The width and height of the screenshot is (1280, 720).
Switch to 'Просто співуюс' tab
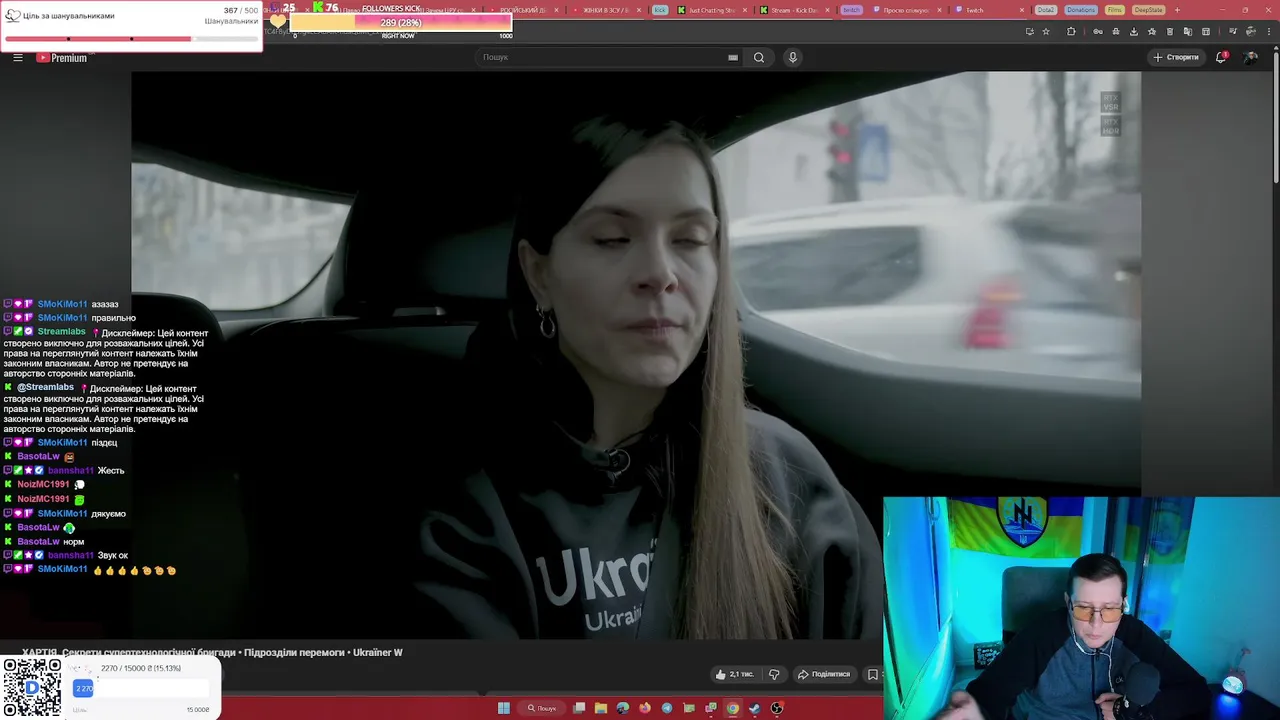pos(906,10)
